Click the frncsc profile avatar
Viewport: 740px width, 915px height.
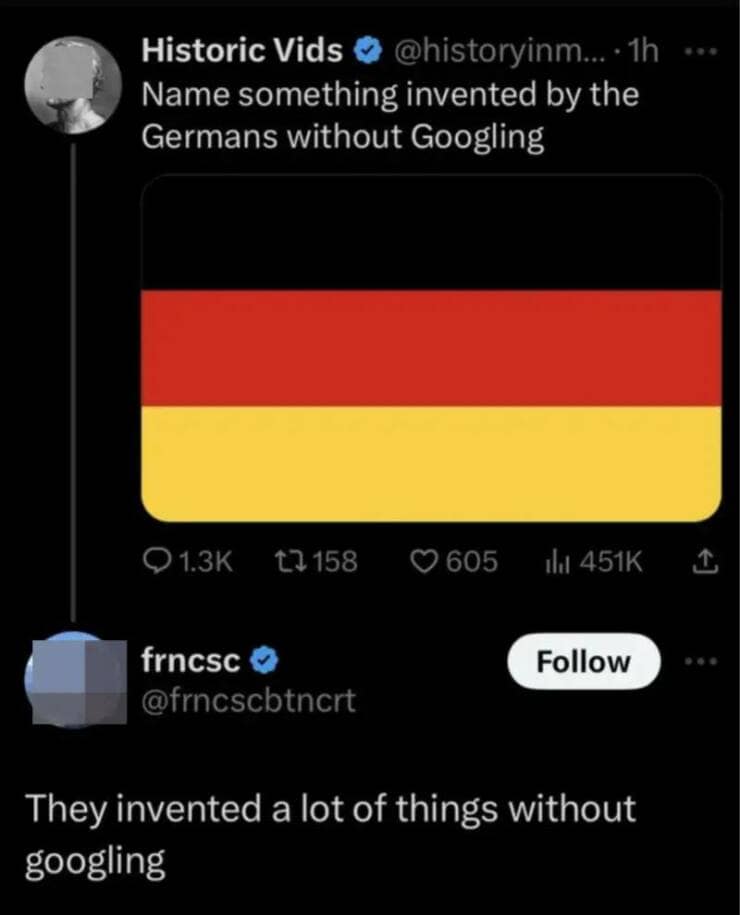click(74, 681)
